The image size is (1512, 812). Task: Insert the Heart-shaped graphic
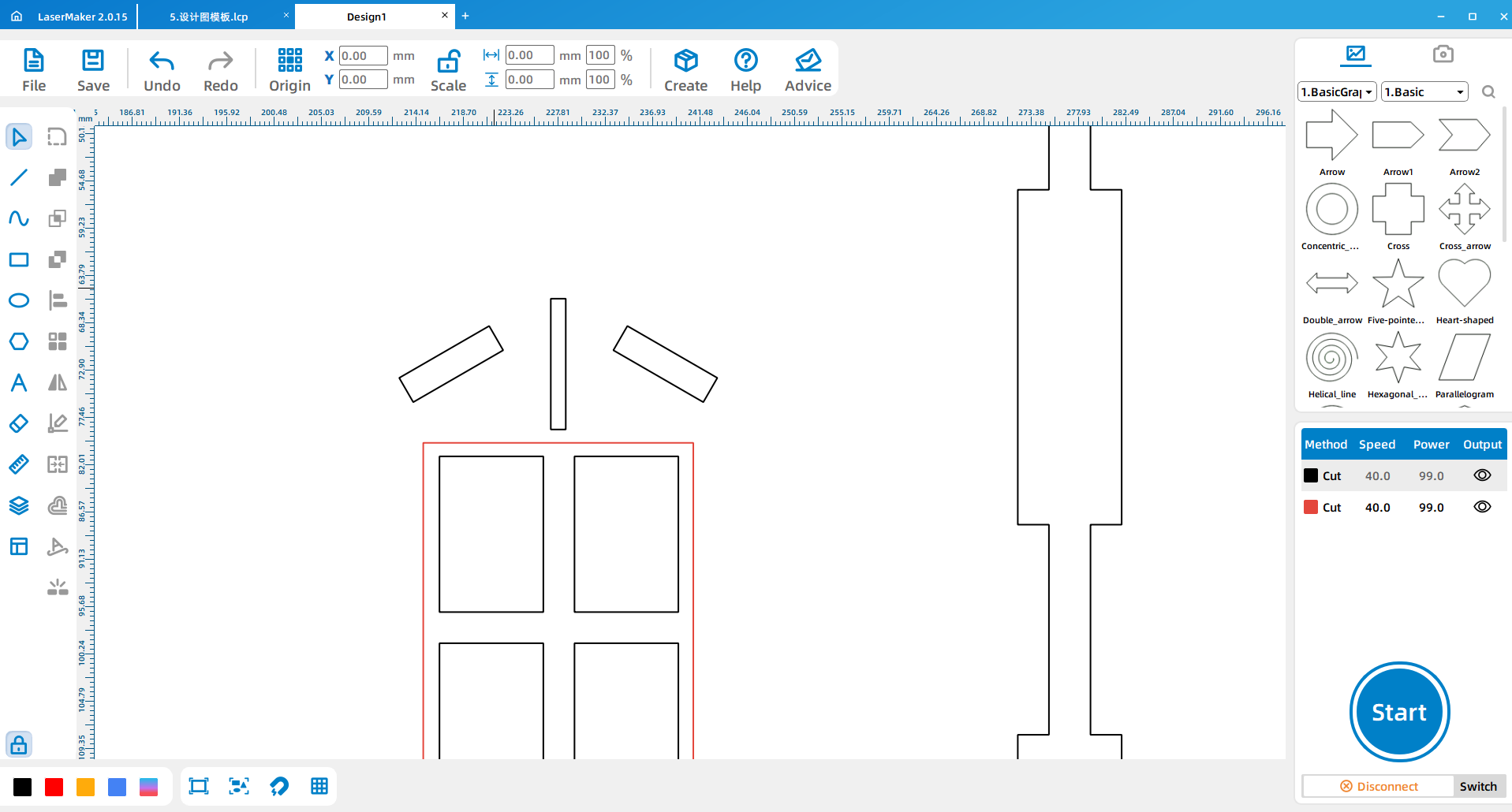tap(1465, 290)
